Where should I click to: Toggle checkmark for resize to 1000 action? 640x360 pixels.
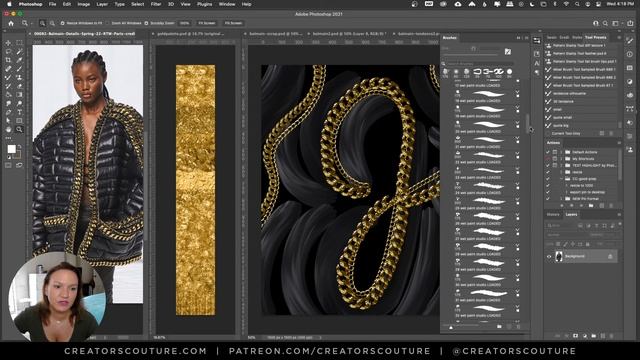point(548,185)
